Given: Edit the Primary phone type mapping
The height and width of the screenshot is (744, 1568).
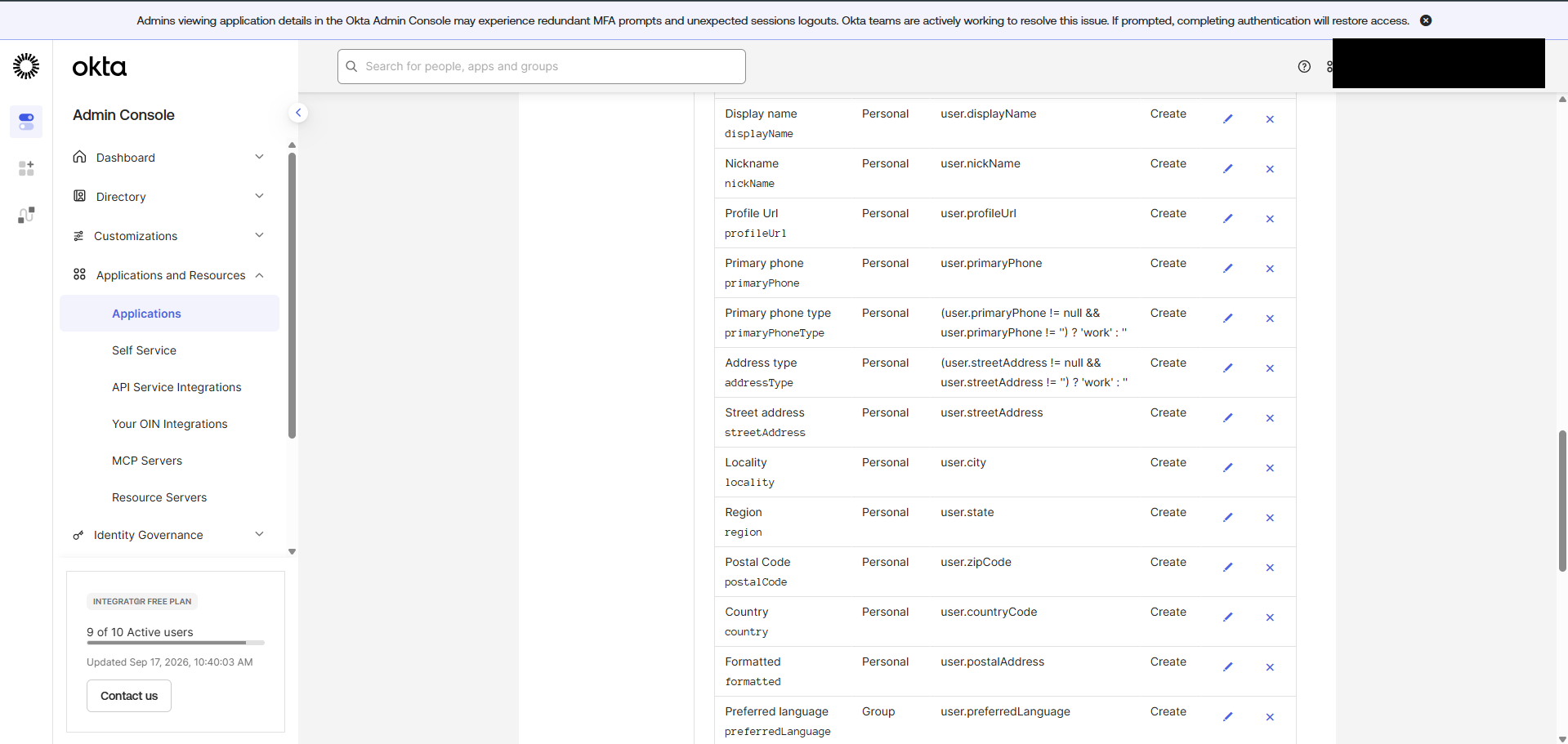Looking at the screenshot, I should (x=1227, y=319).
